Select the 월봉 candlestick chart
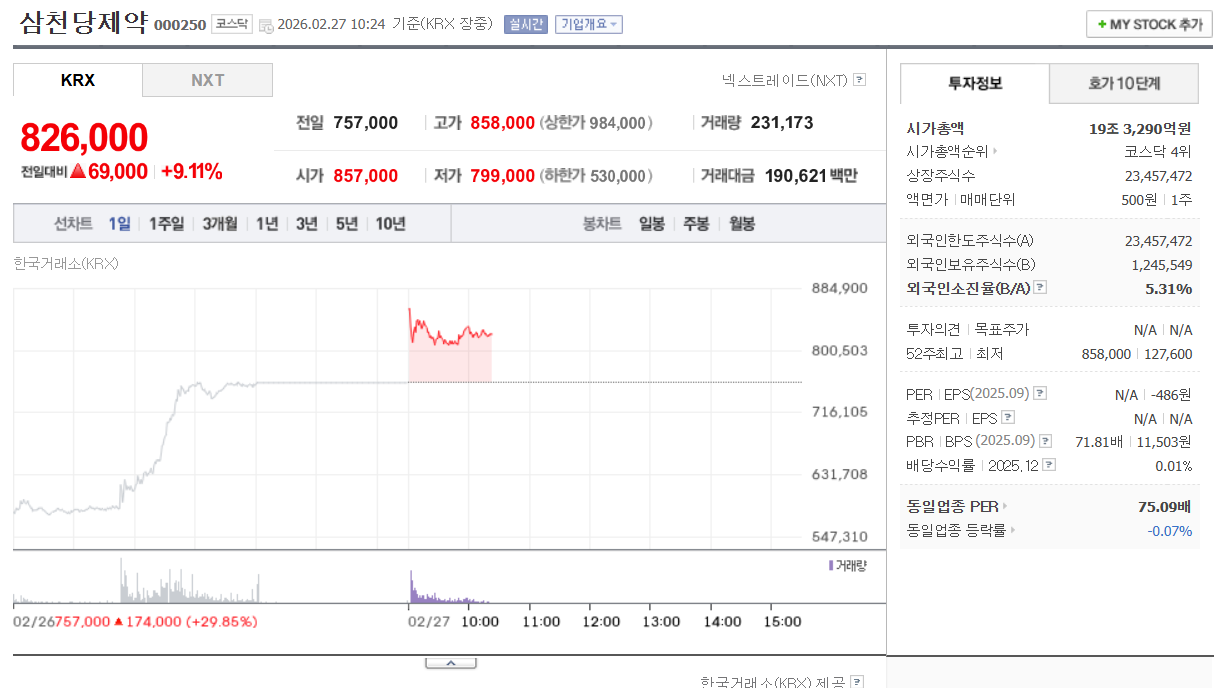Screen dimensions: 1214x688 click(741, 223)
